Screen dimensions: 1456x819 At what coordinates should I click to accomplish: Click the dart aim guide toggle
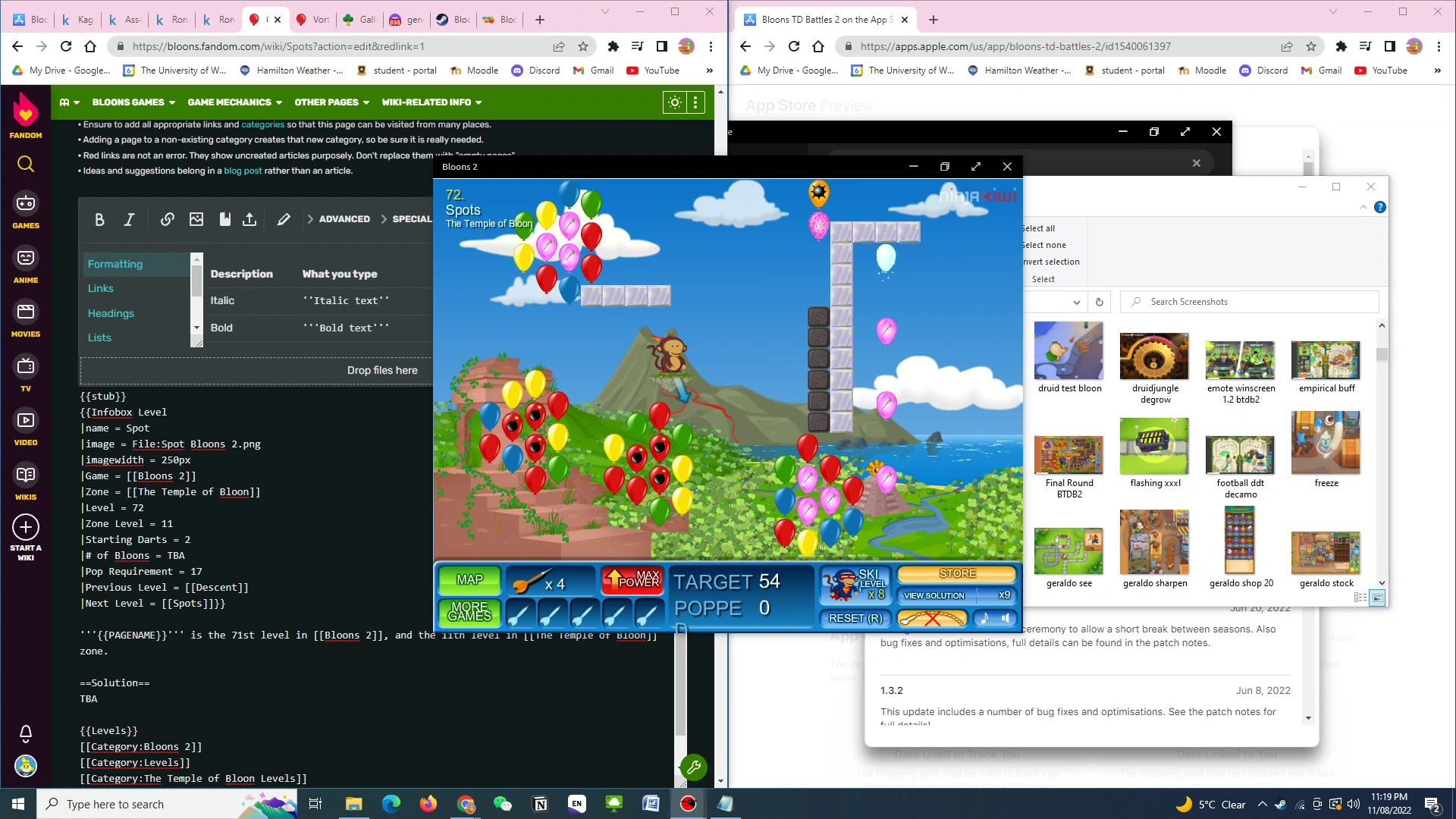click(932, 618)
